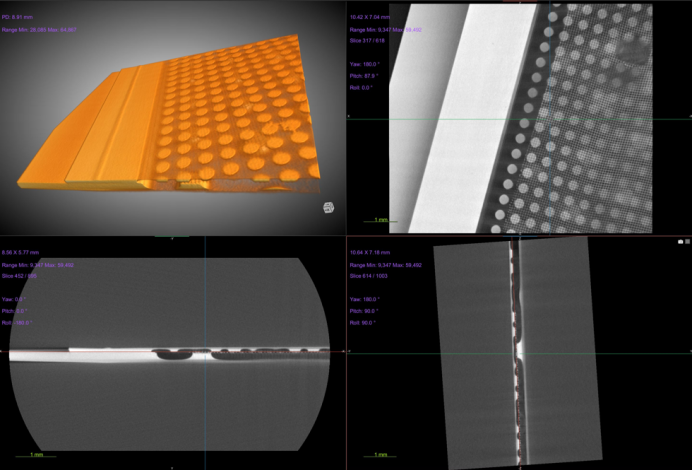
Task: Click the Range Min/Max text in 3D view
Action: 40,30
